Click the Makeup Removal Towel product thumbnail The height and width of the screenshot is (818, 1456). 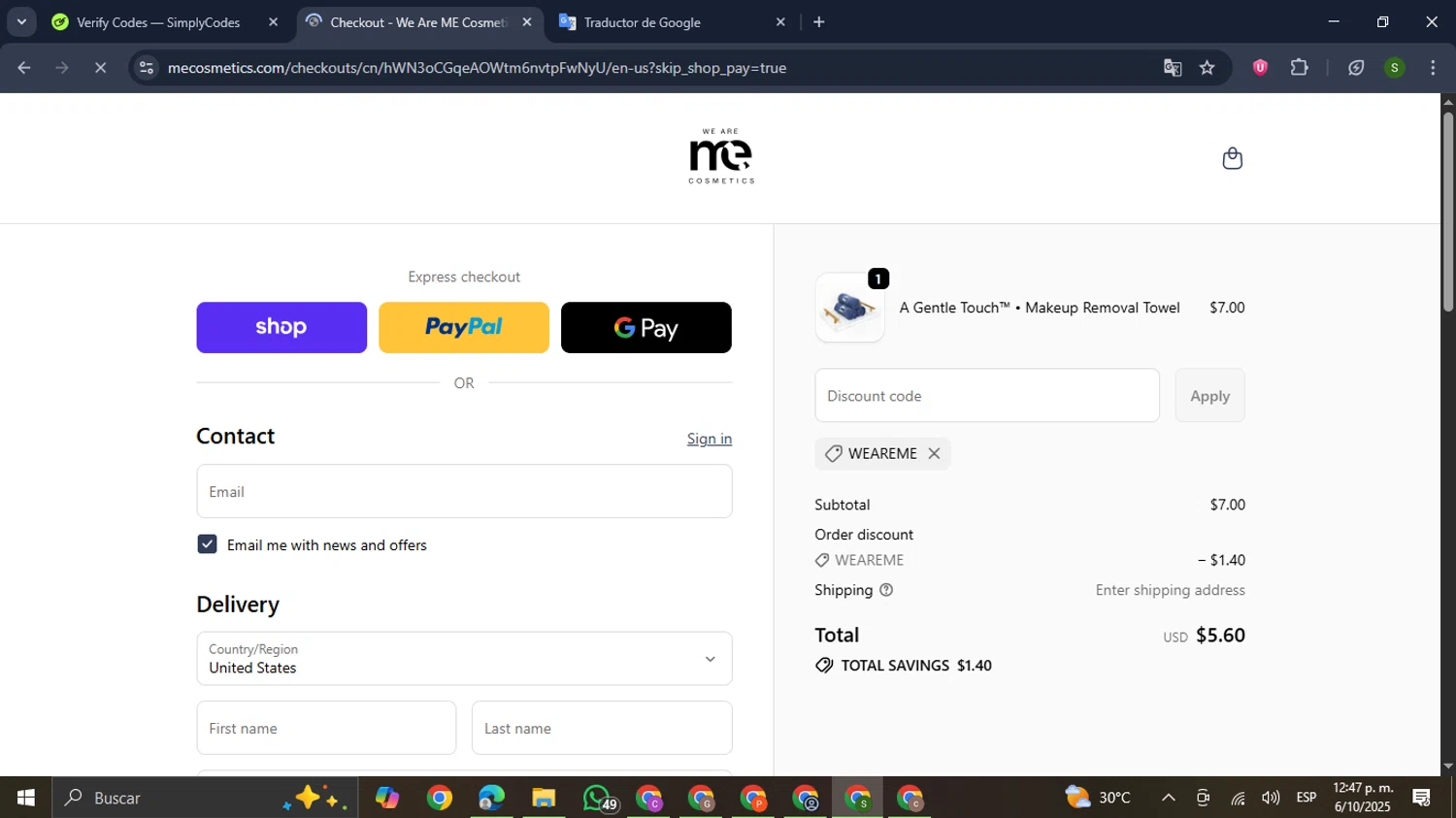849,308
